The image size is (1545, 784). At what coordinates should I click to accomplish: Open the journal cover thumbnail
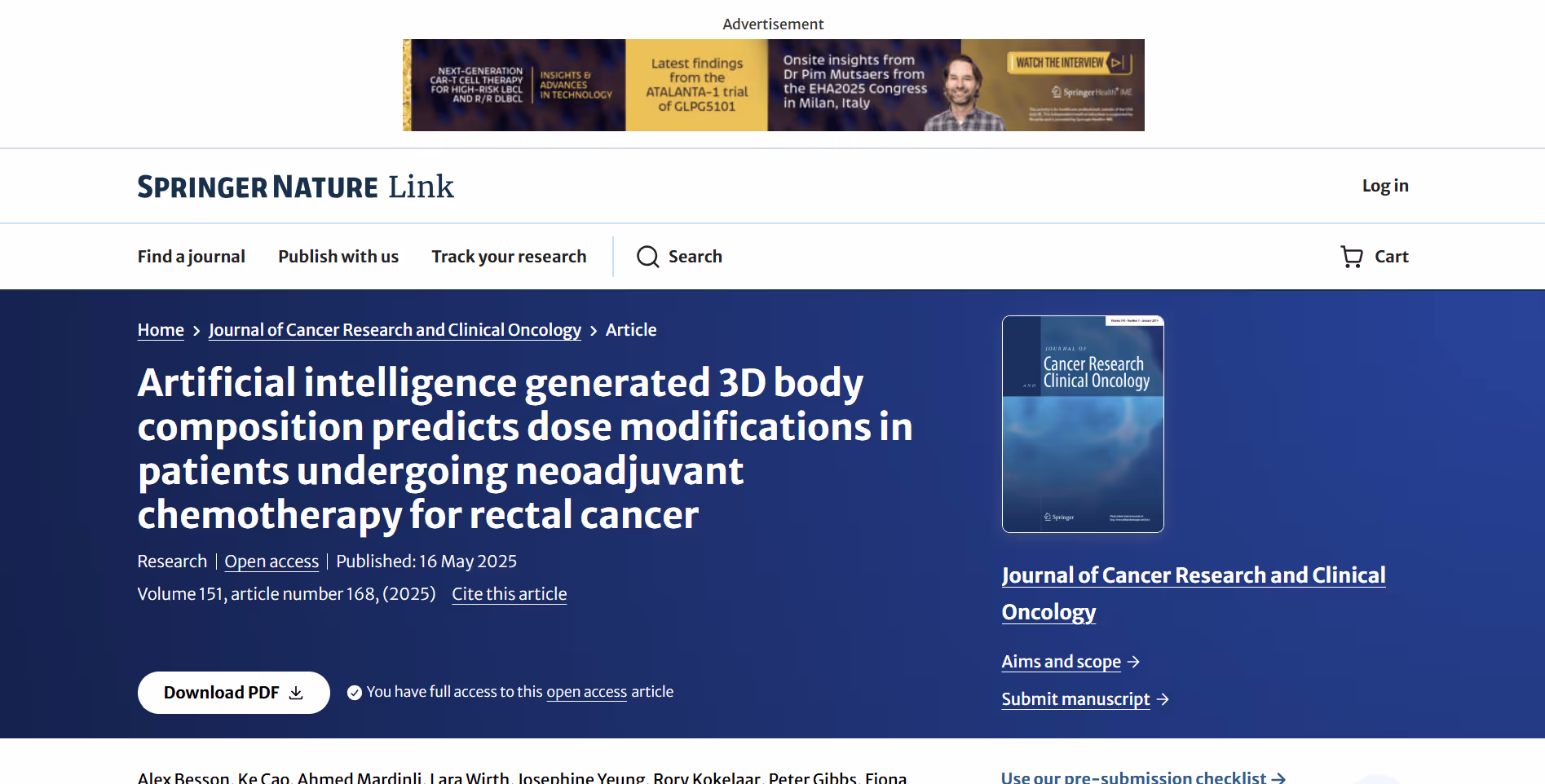1083,424
